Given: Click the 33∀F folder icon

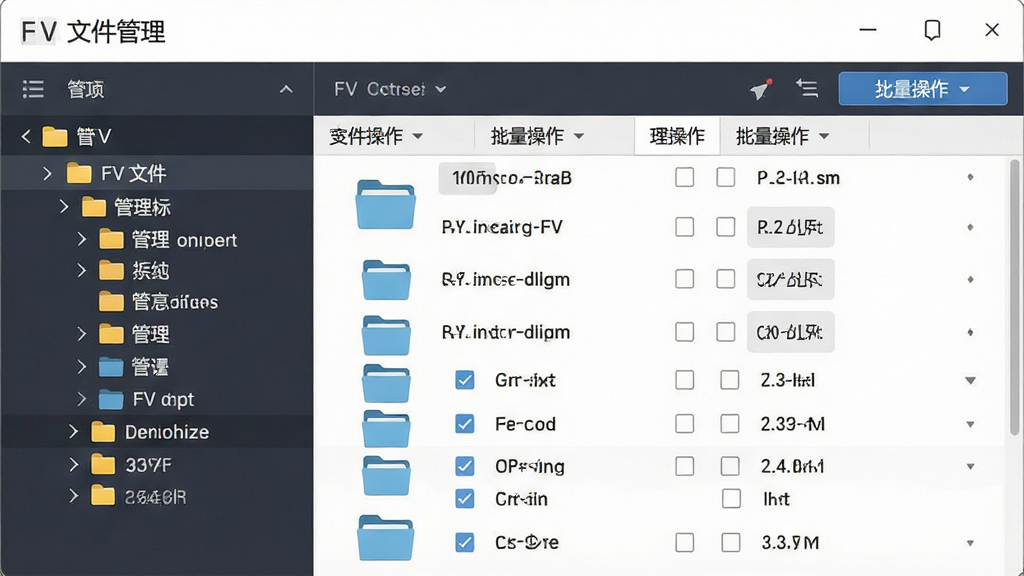Looking at the screenshot, I should click(103, 464).
